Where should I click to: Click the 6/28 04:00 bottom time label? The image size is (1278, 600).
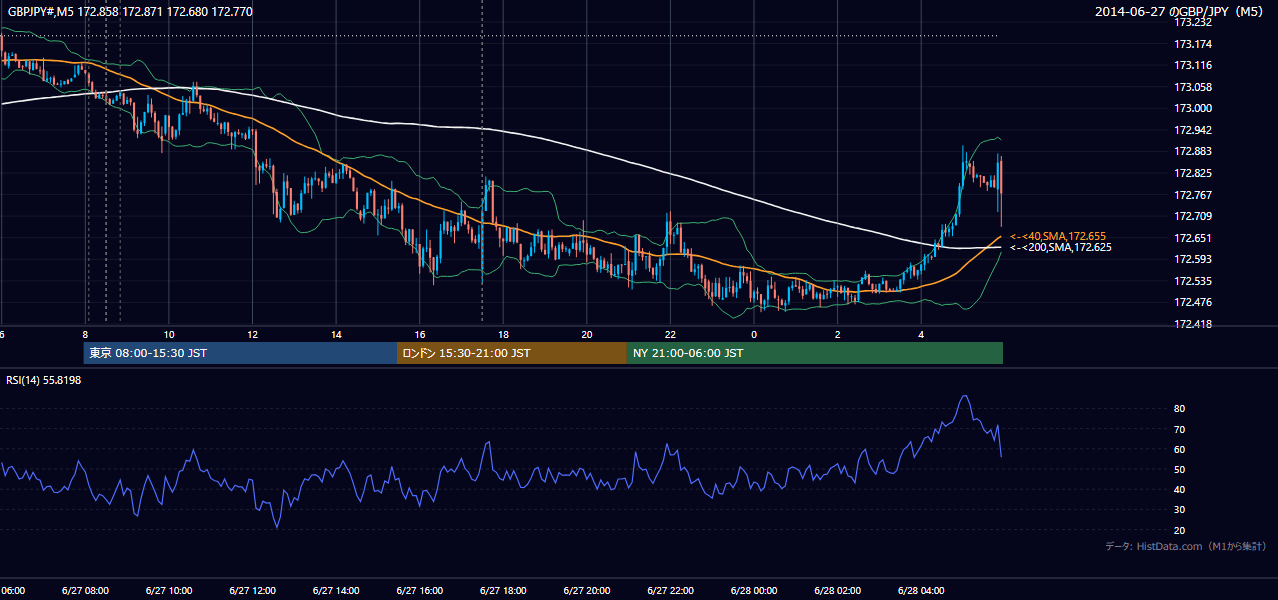pos(921,591)
